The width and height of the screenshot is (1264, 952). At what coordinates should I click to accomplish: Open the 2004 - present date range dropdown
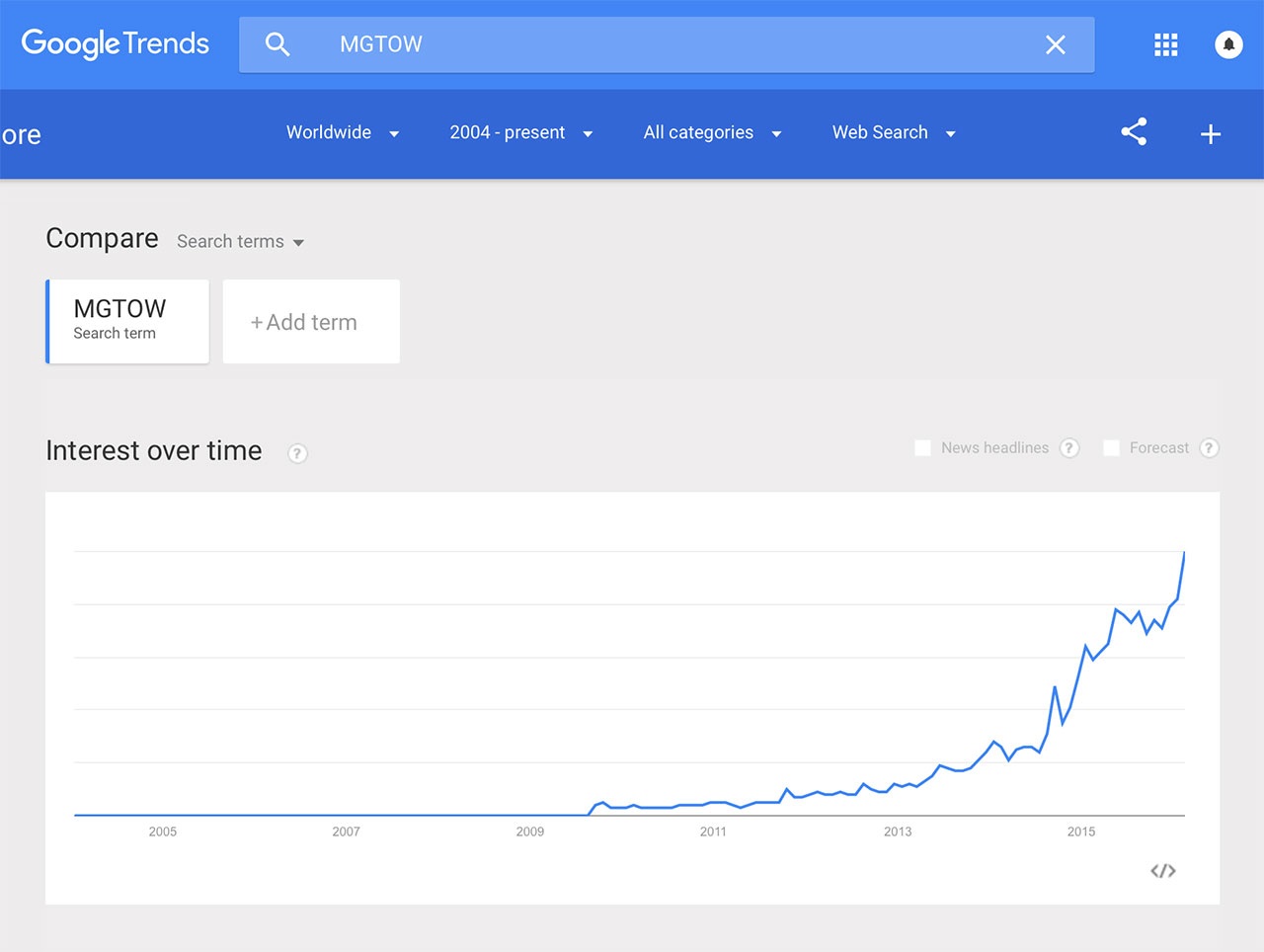(x=520, y=133)
